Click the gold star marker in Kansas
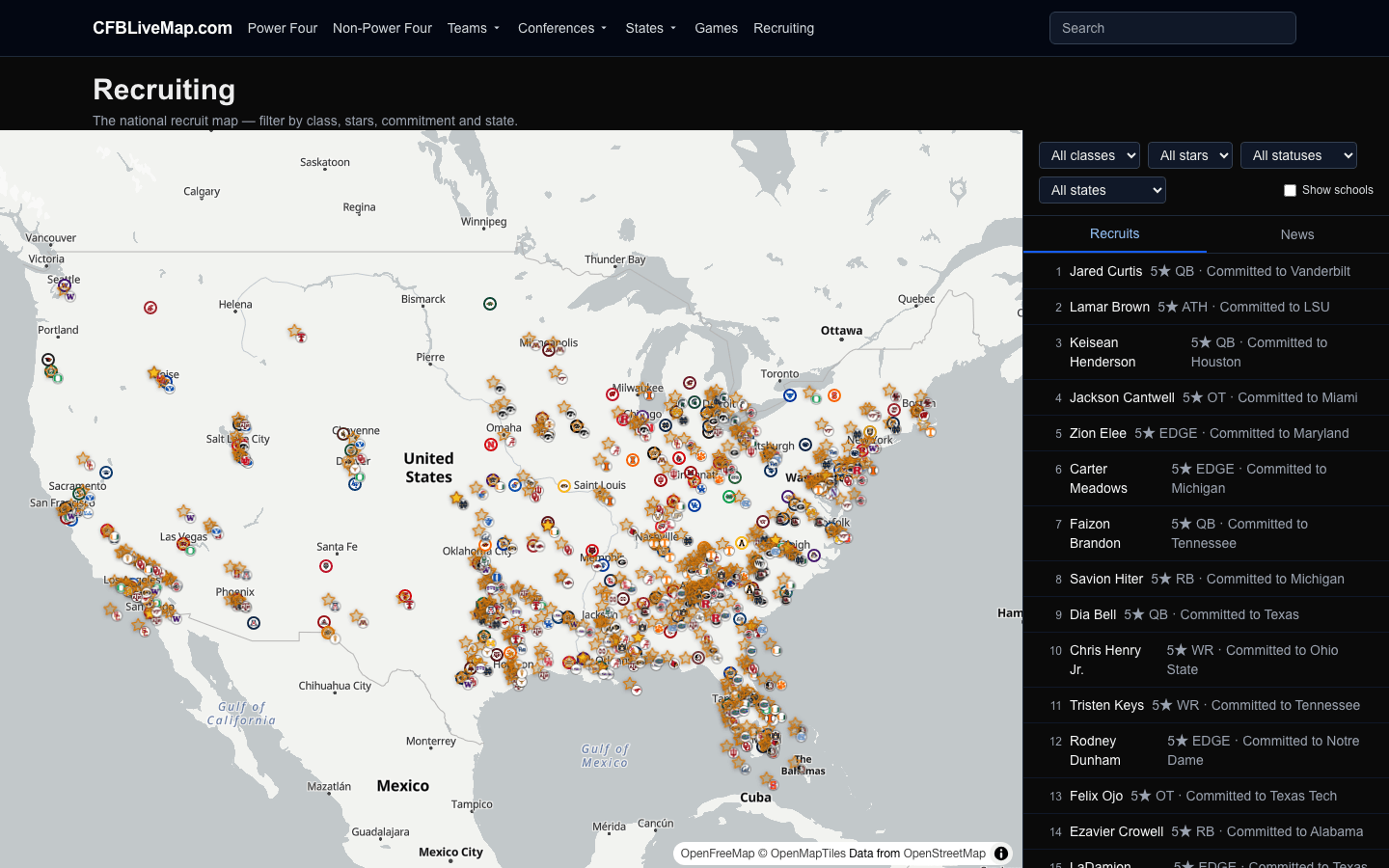The height and width of the screenshot is (868, 1389). pyautogui.click(x=456, y=498)
